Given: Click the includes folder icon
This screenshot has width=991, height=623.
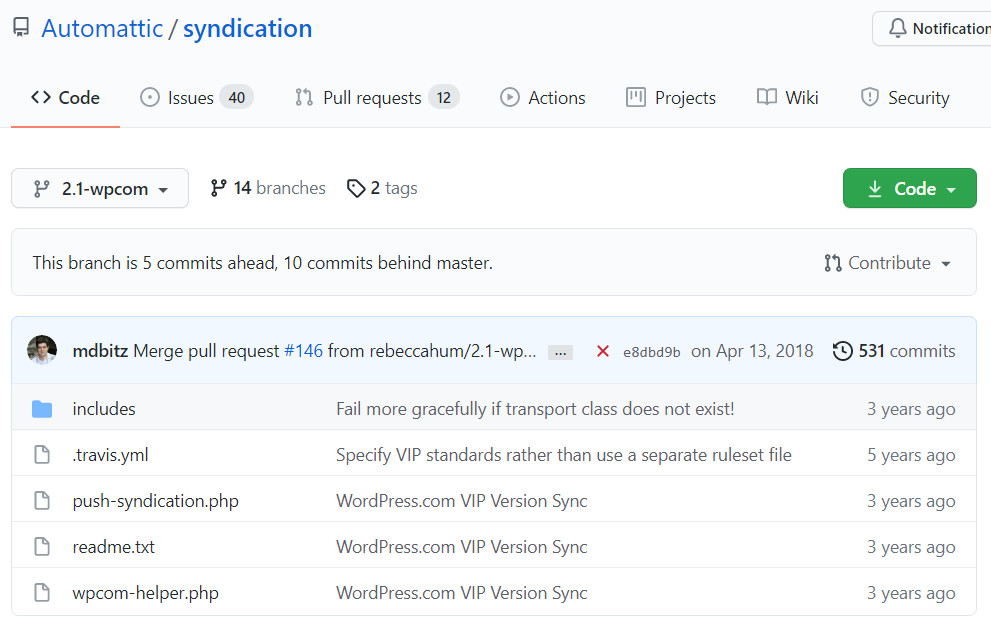Looking at the screenshot, I should (41, 409).
